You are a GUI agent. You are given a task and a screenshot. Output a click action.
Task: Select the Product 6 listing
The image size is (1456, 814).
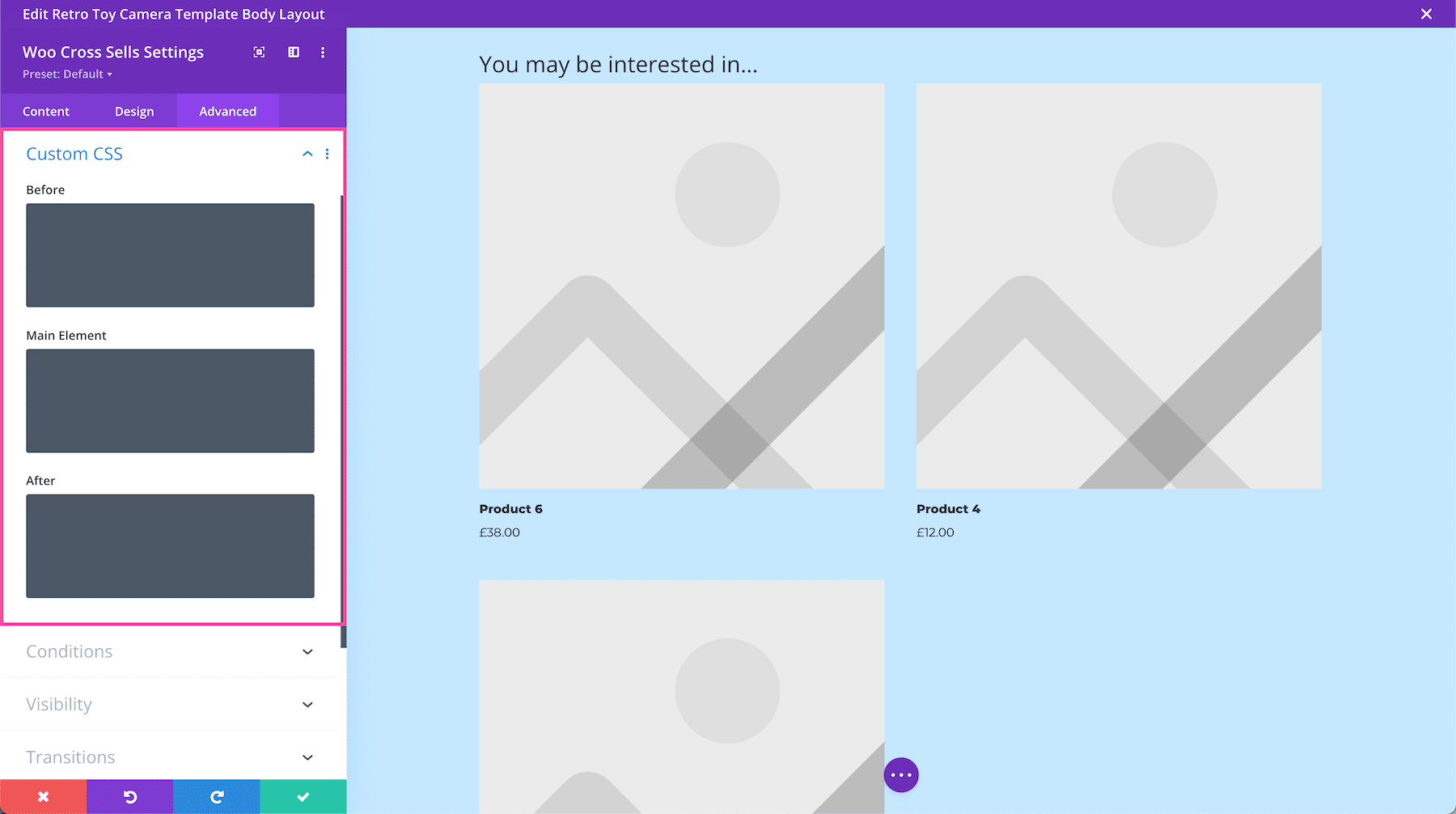(x=510, y=509)
